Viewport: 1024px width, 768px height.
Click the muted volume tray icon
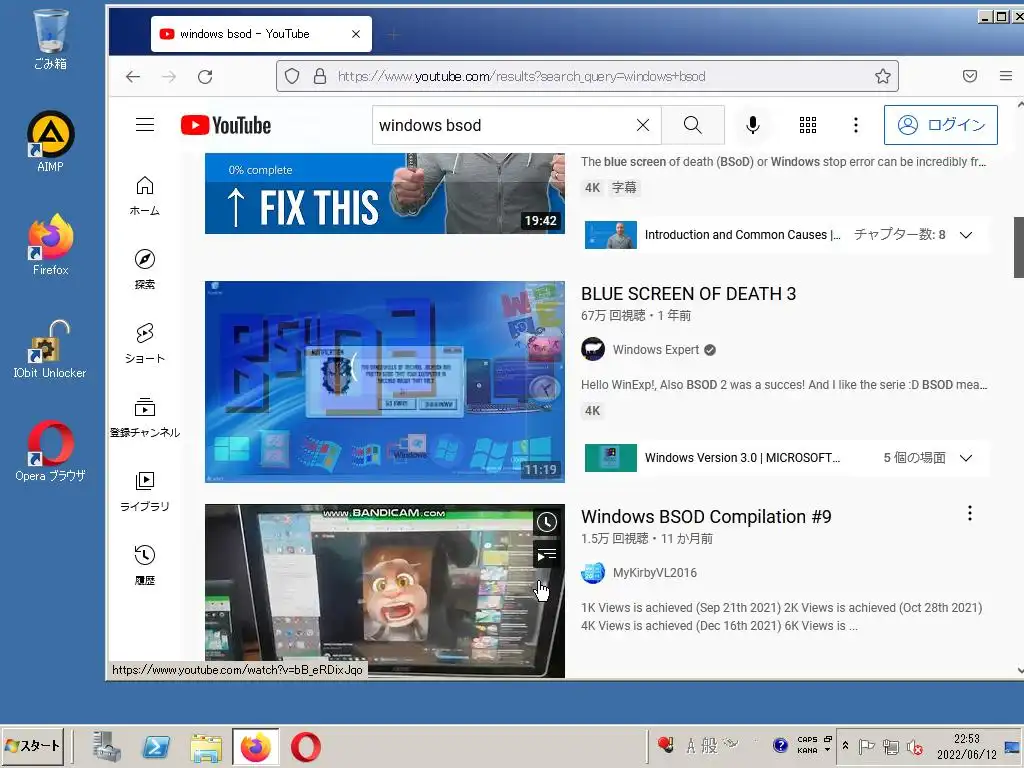pos(914,746)
